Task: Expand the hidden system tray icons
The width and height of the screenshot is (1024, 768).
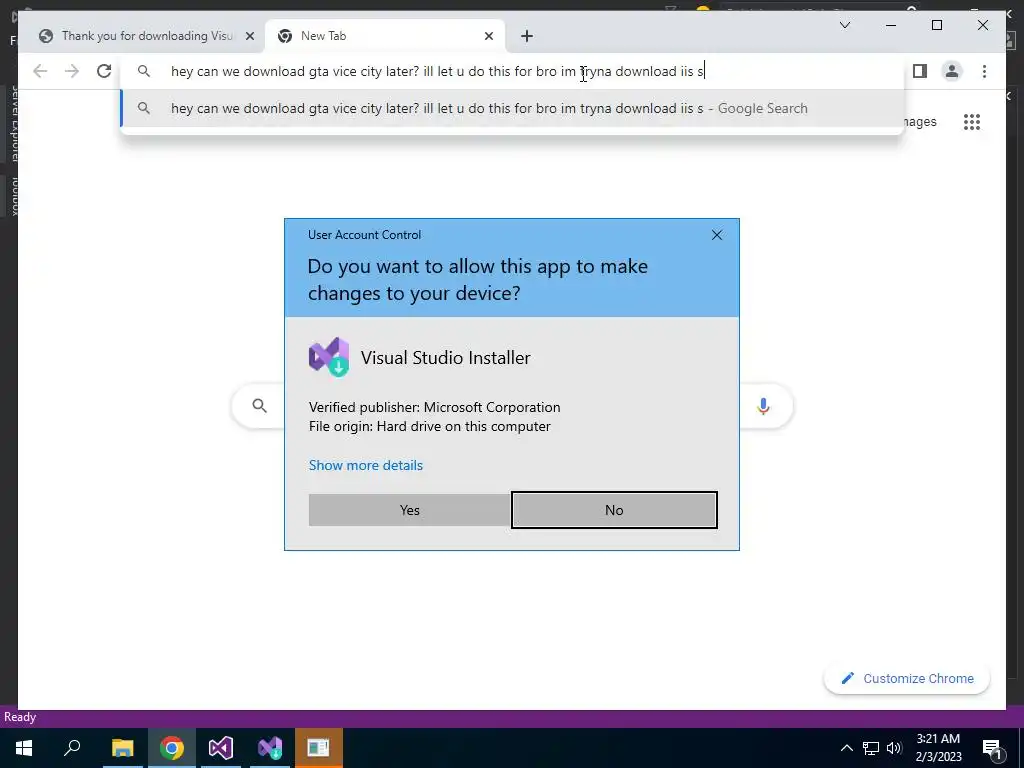Action: tap(846, 748)
